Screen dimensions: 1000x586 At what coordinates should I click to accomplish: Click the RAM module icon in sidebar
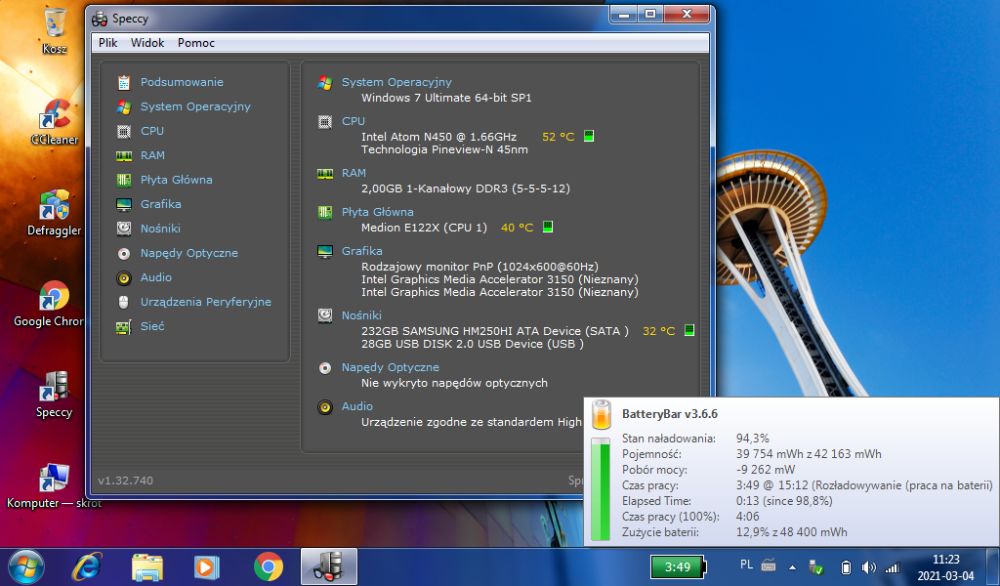click(x=124, y=156)
